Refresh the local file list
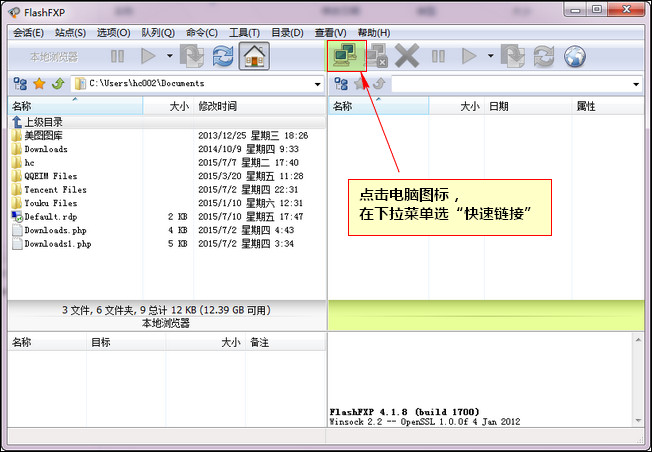Viewport: 652px width, 452px height. tap(223, 56)
